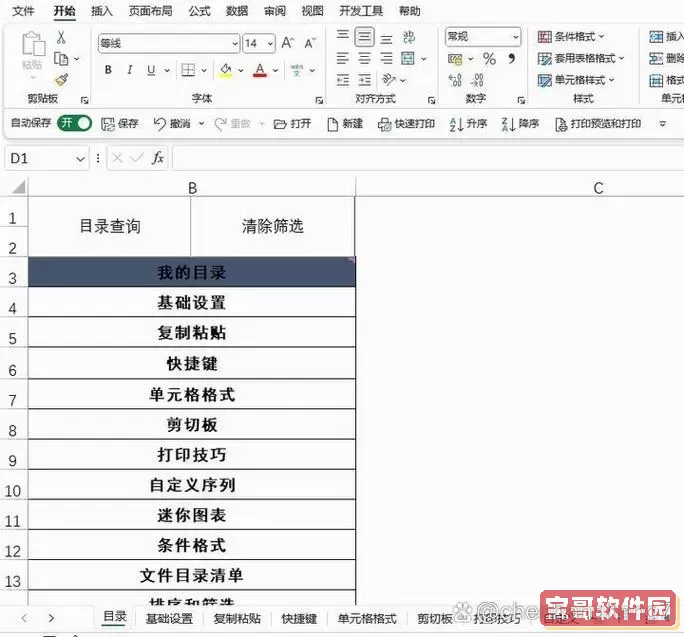The width and height of the screenshot is (684, 637).
Task: Open the 基础设置 sheet tab
Action: [169, 619]
